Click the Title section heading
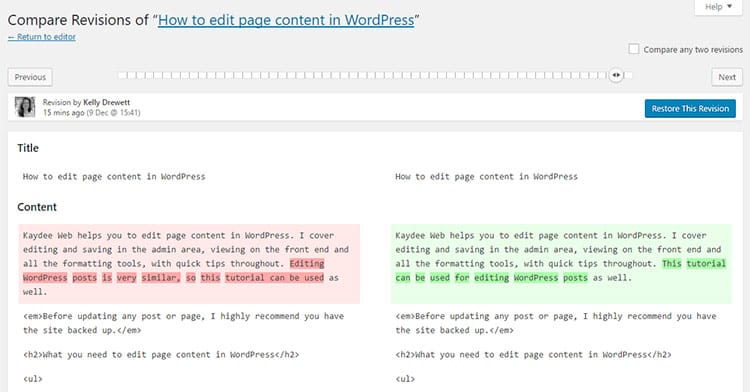Screen dimensions: 750x392 point(28,148)
